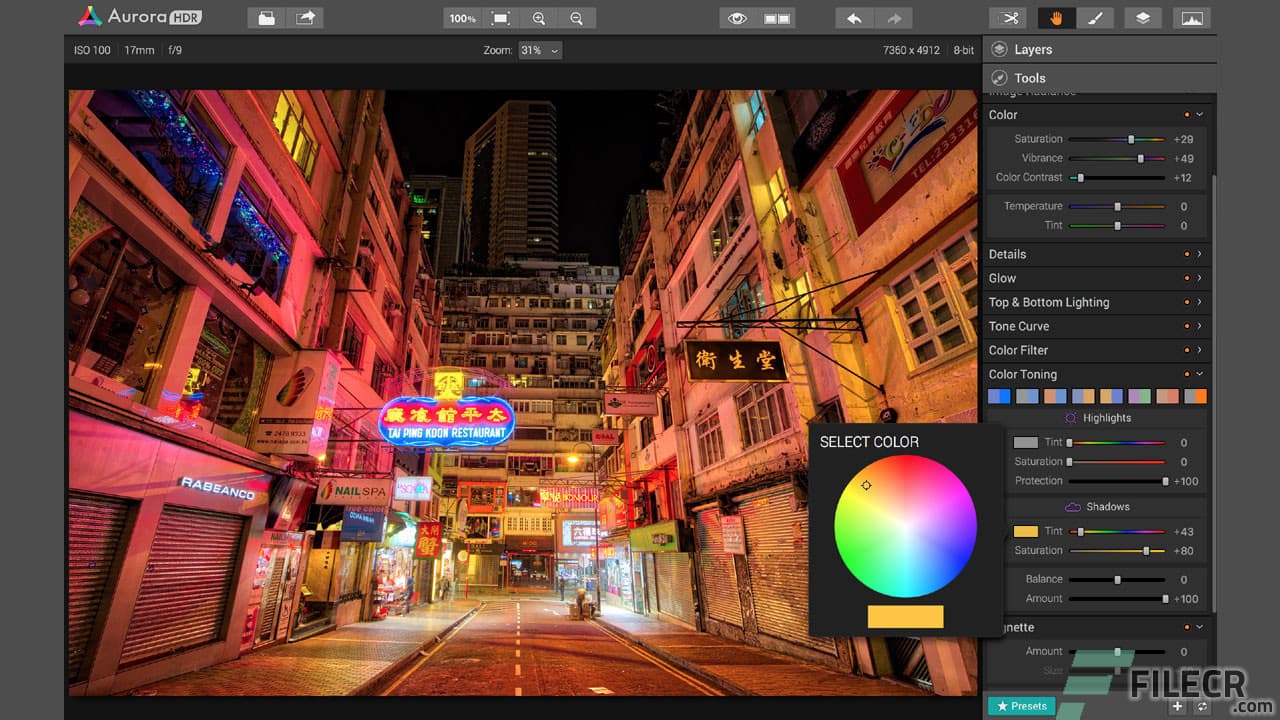Image resolution: width=1280 pixels, height=720 pixels.
Task: Select the Crop tool in the top toolbar
Action: pyautogui.click(x=1008, y=17)
